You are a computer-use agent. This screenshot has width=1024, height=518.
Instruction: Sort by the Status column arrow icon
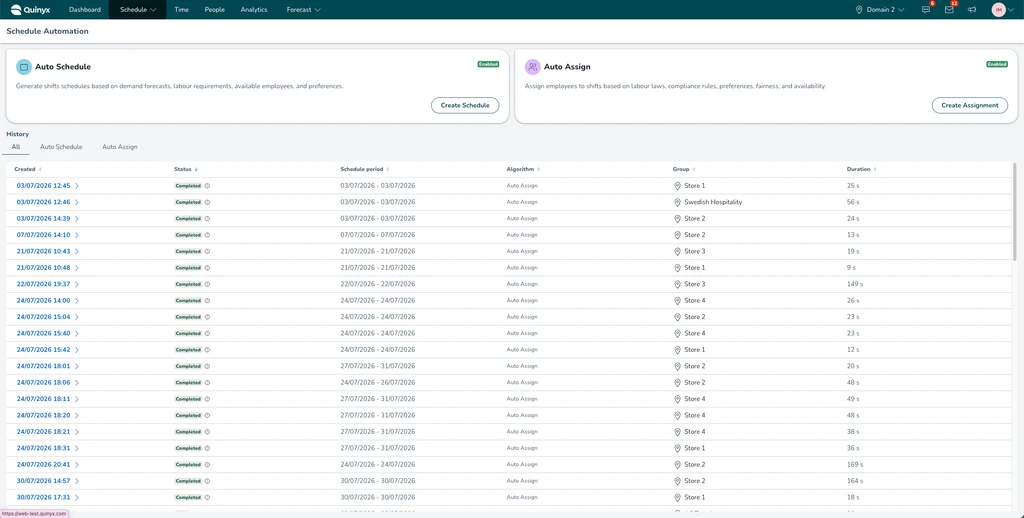coord(196,169)
